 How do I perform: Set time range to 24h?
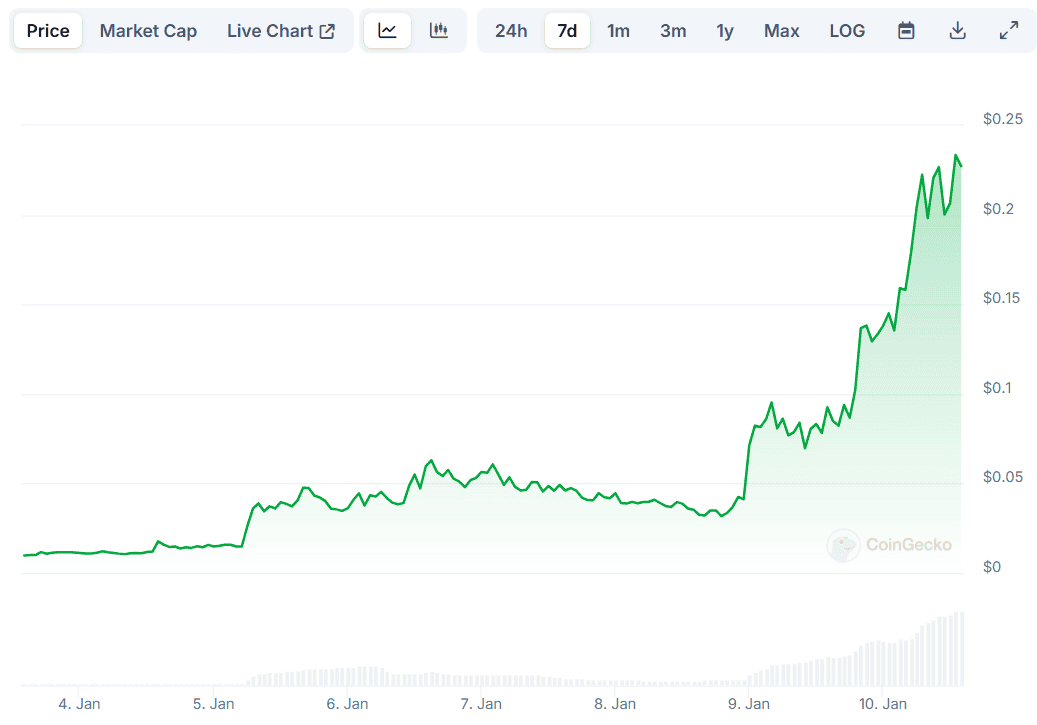pyautogui.click(x=511, y=31)
